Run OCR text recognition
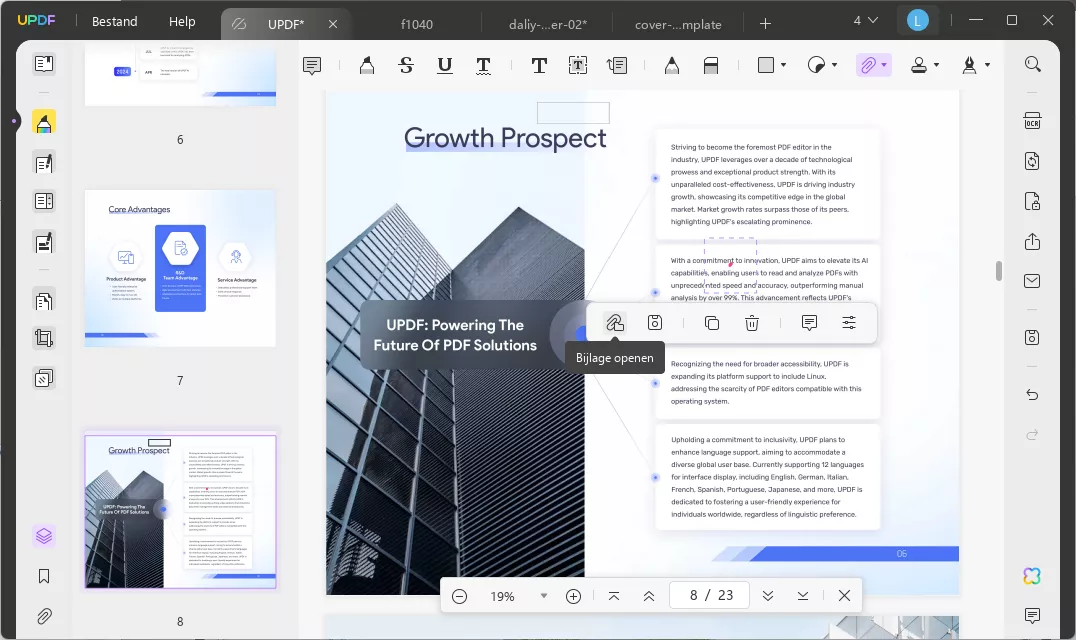Image resolution: width=1076 pixels, height=640 pixels. (1033, 121)
